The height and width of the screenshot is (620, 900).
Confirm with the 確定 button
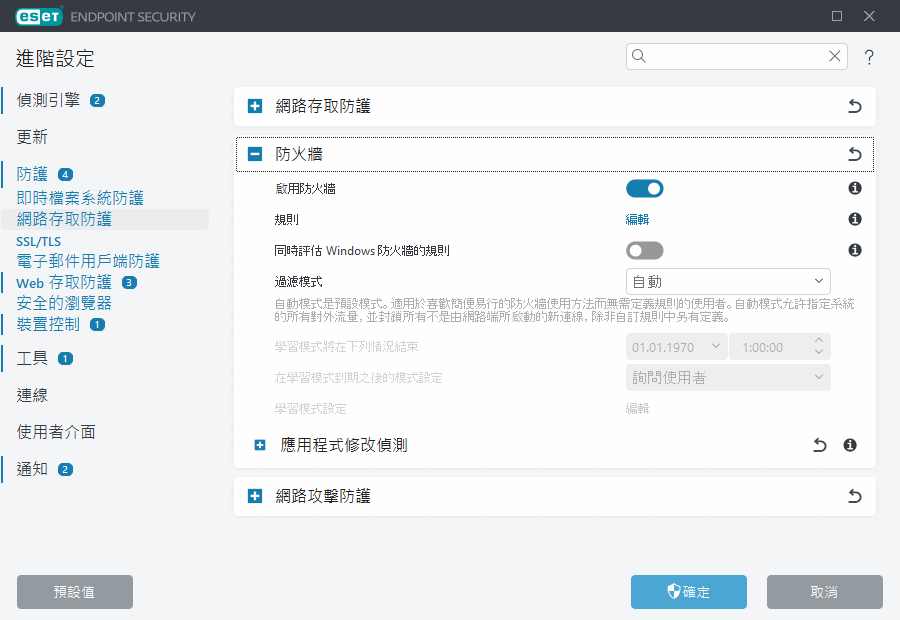[x=689, y=592]
